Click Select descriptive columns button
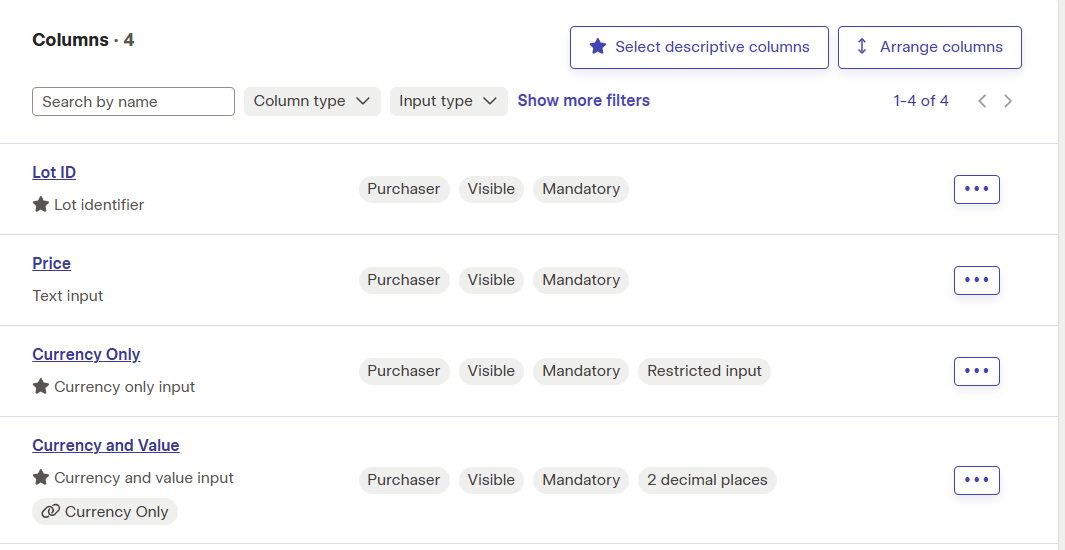The height and width of the screenshot is (550, 1065). coord(699,48)
